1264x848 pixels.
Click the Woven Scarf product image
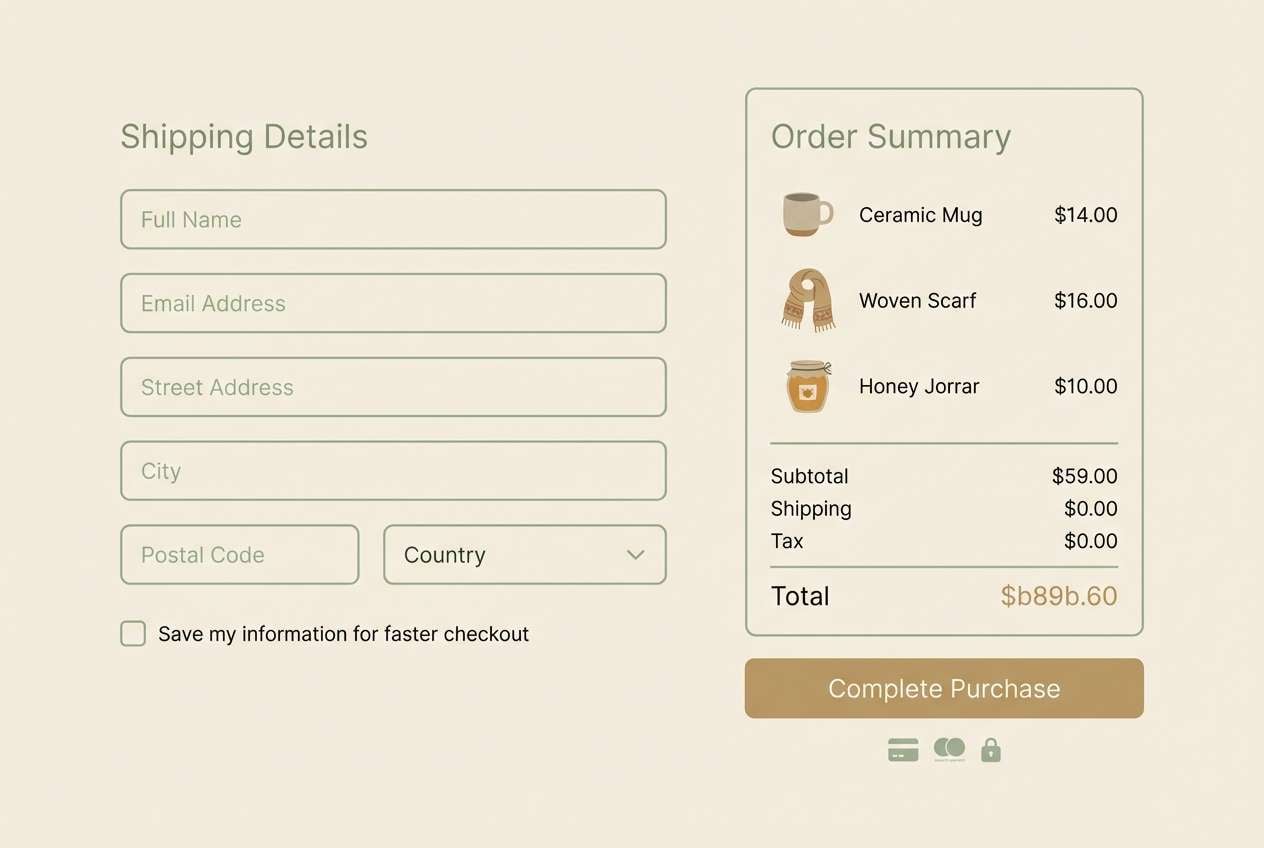(x=806, y=300)
